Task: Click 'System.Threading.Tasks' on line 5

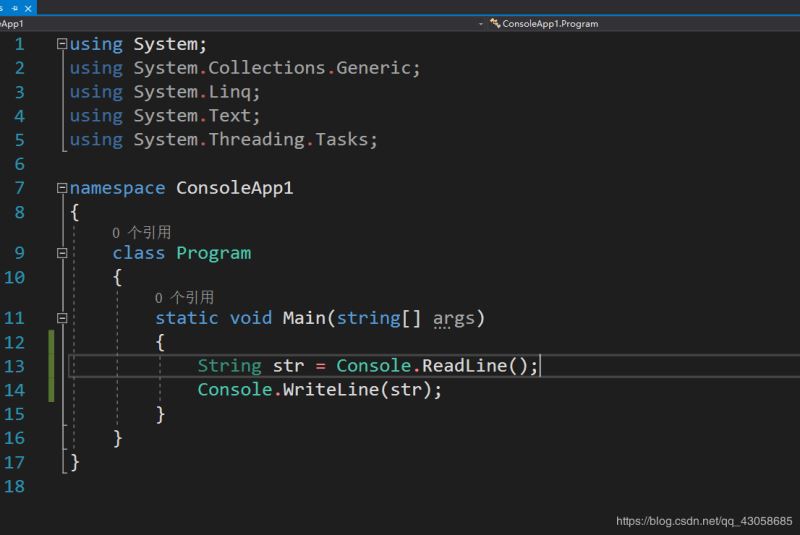Action: tap(251, 140)
